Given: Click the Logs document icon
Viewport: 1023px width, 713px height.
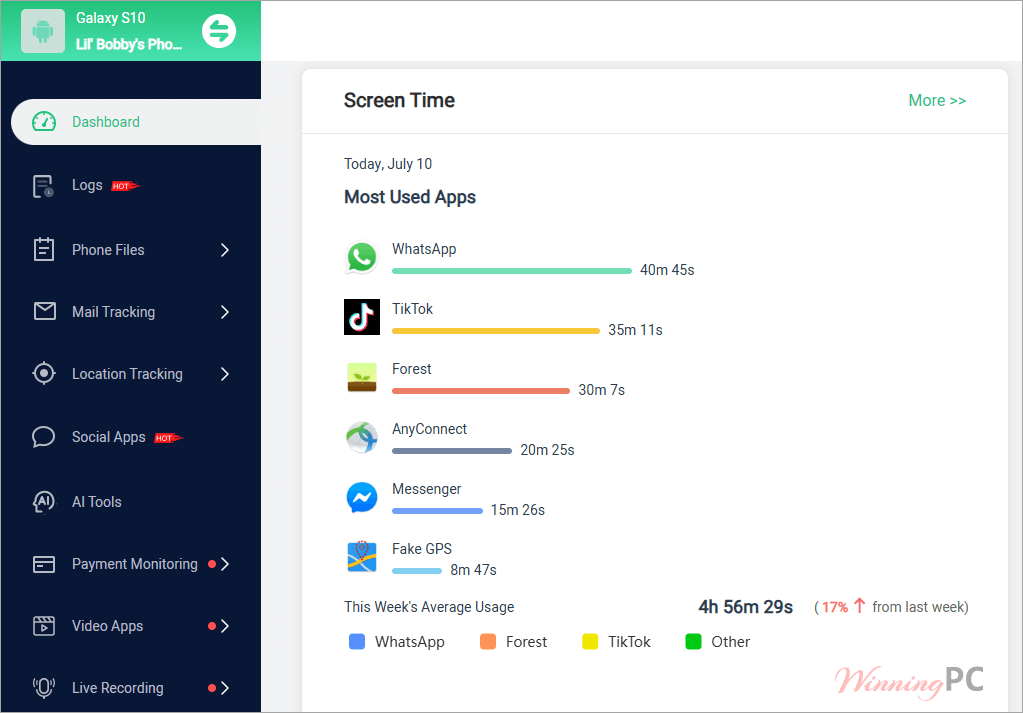Looking at the screenshot, I should click(44, 186).
